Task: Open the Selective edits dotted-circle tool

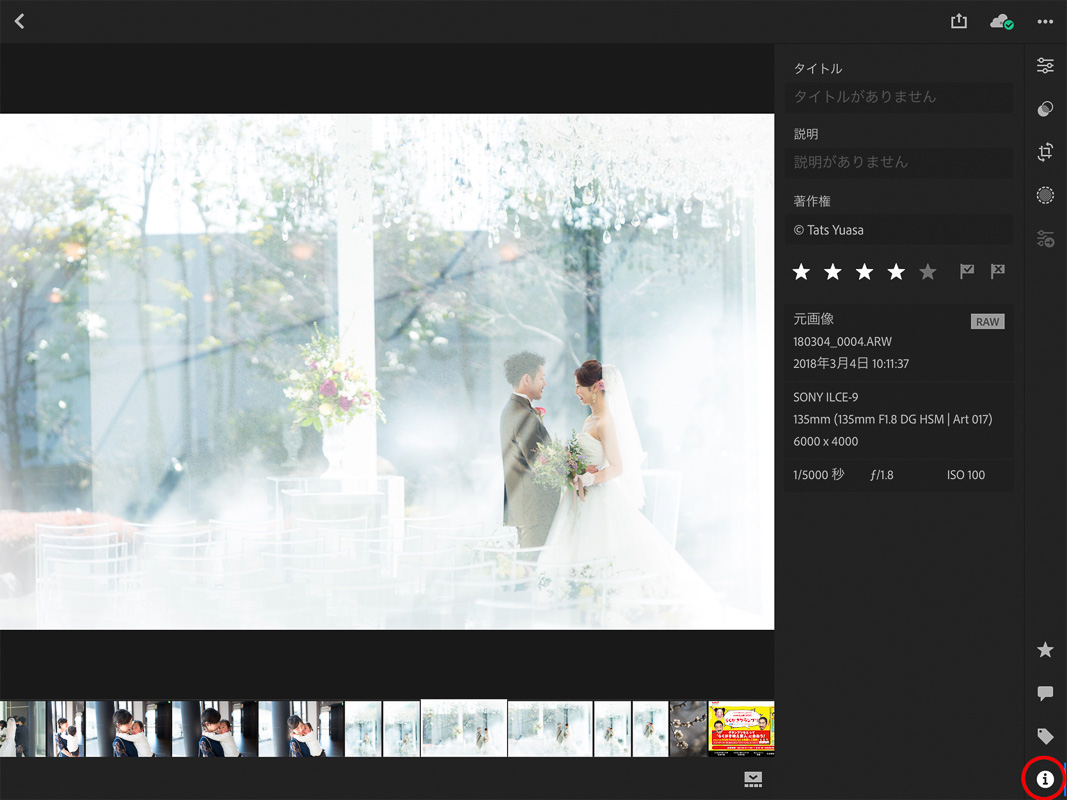Action: pos(1045,196)
